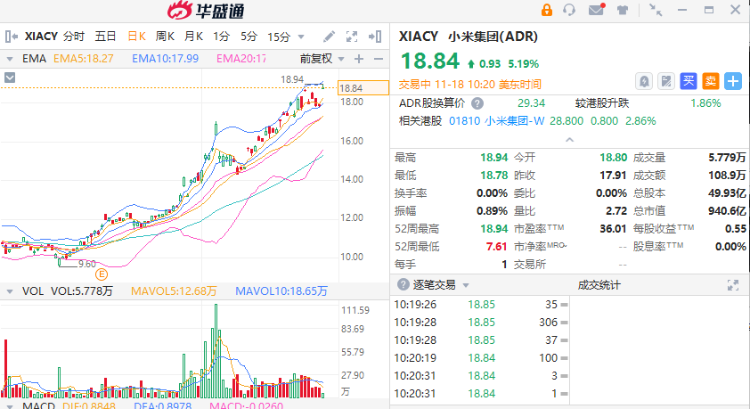
Task: Collapse the ADR info section with up chevron
Action: pos(569,140)
